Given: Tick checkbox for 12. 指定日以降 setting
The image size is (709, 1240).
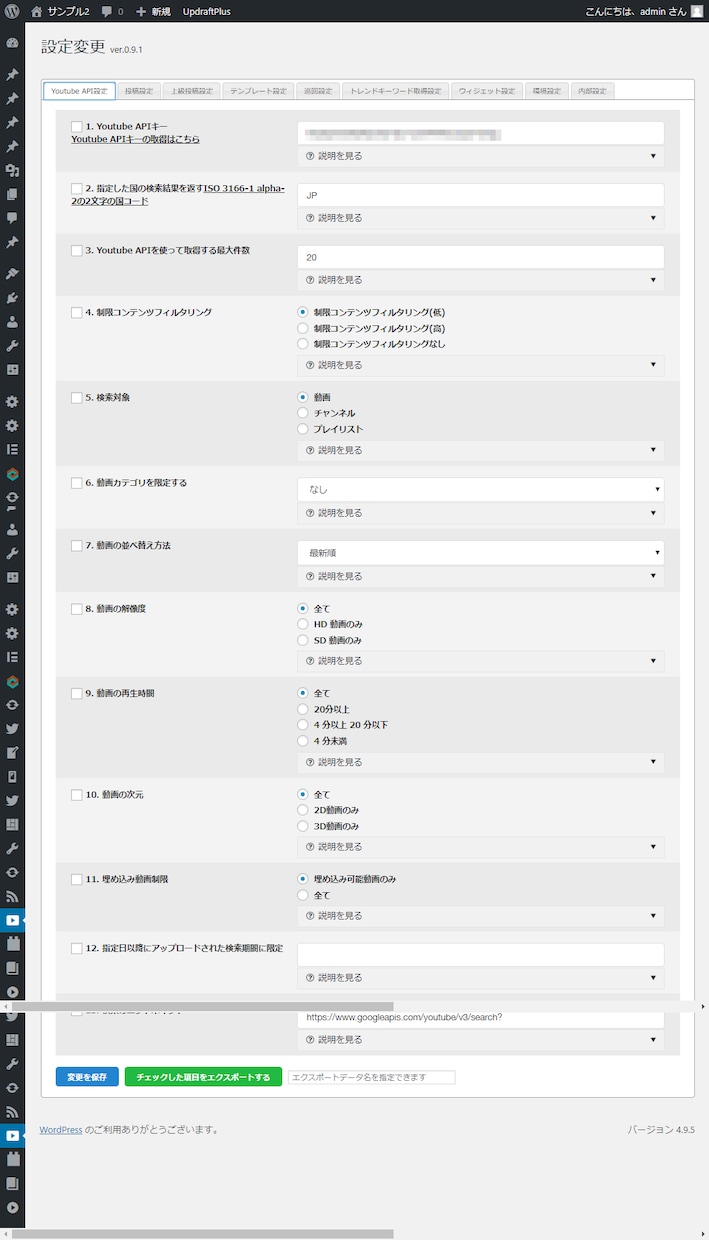Looking at the screenshot, I should click(x=77, y=948).
